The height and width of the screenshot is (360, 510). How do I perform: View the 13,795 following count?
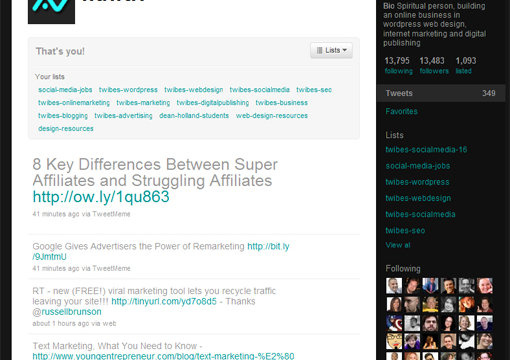(x=398, y=65)
